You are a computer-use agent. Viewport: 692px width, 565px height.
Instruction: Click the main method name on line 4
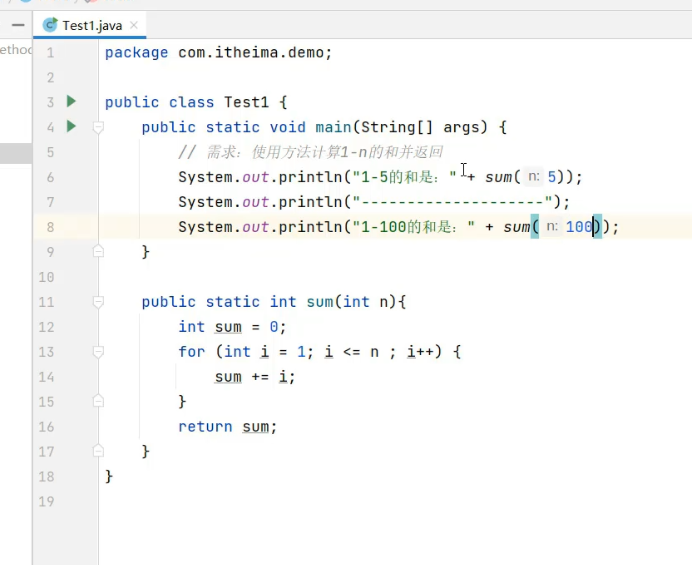tap(333, 127)
